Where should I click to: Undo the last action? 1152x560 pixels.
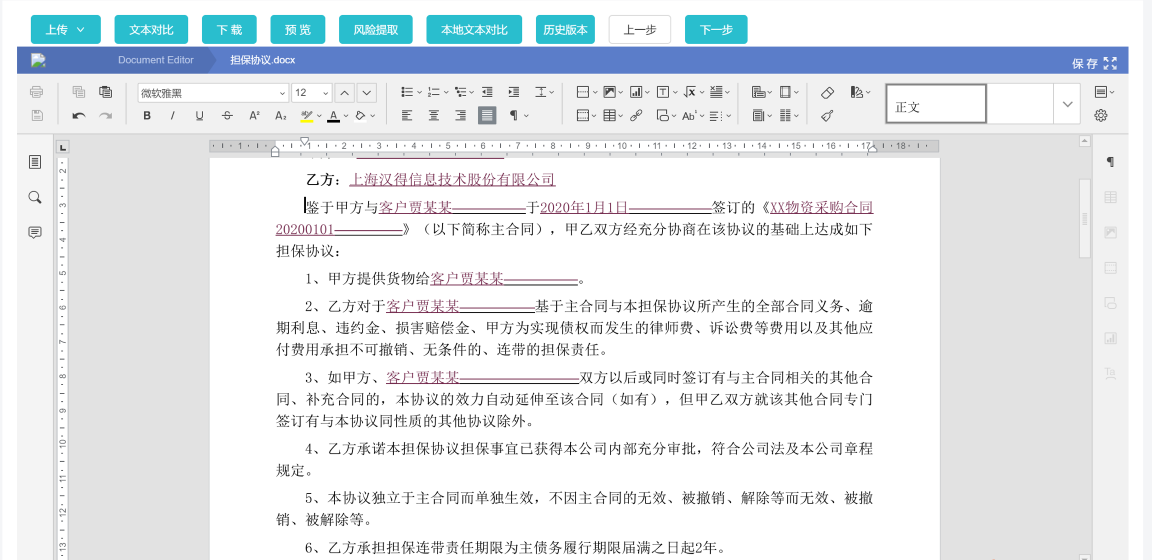point(78,116)
